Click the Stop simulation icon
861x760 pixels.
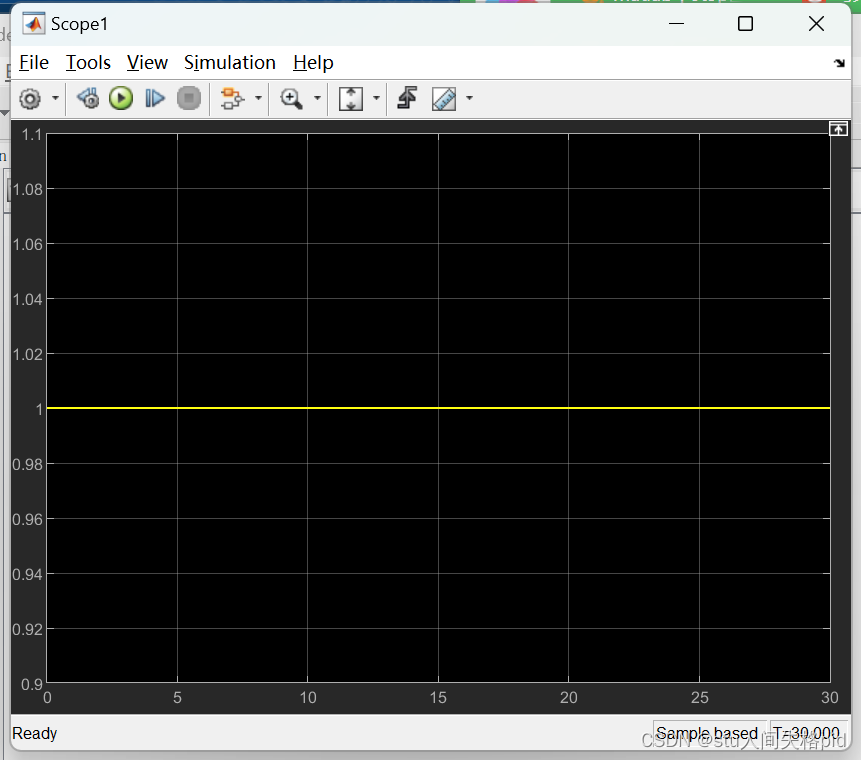click(x=189, y=98)
